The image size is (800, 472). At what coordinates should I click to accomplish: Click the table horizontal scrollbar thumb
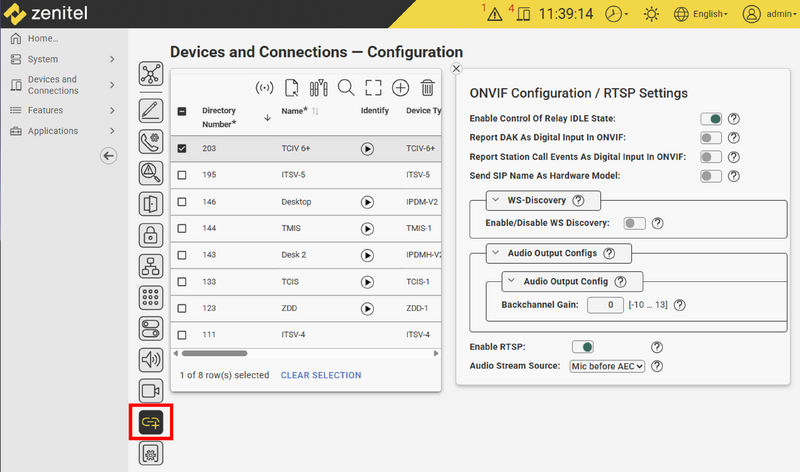pyautogui.click(x=214, y=353)
